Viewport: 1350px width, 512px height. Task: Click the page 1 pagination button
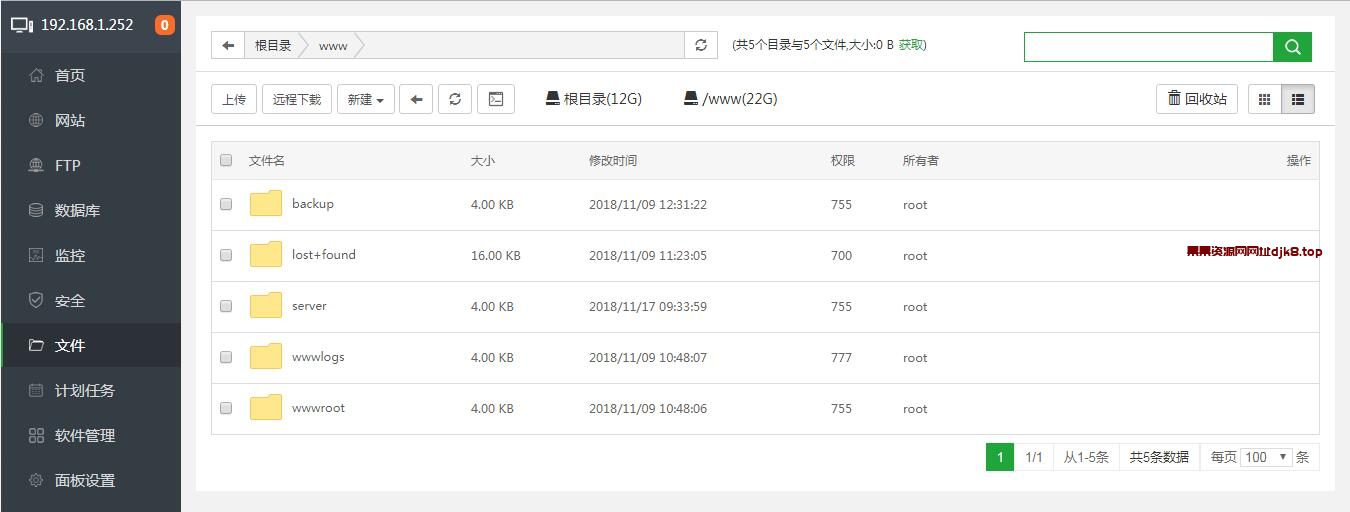coord(999,457)
